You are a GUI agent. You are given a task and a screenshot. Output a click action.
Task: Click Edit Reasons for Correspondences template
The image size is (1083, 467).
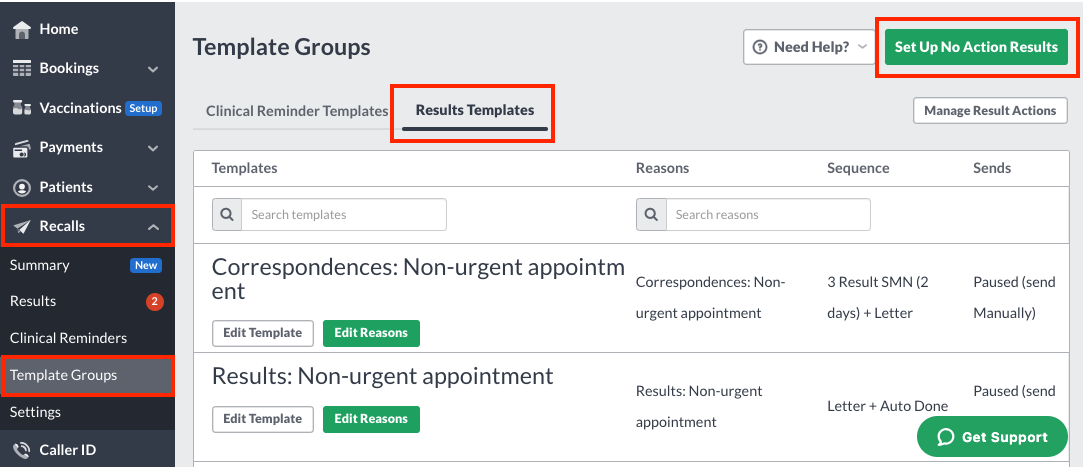point(371,333)
